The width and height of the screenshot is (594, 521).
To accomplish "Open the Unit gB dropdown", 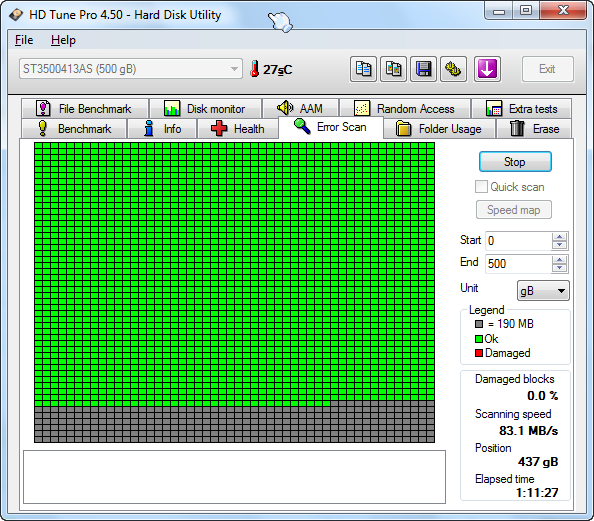I will 543,291.
